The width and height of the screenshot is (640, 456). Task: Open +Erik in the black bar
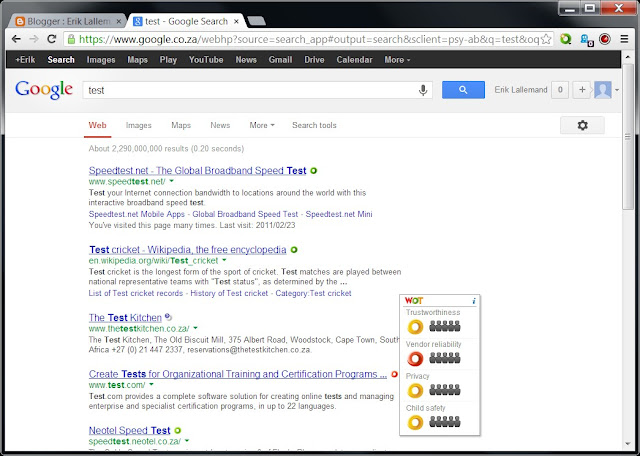tap(25, 60)
